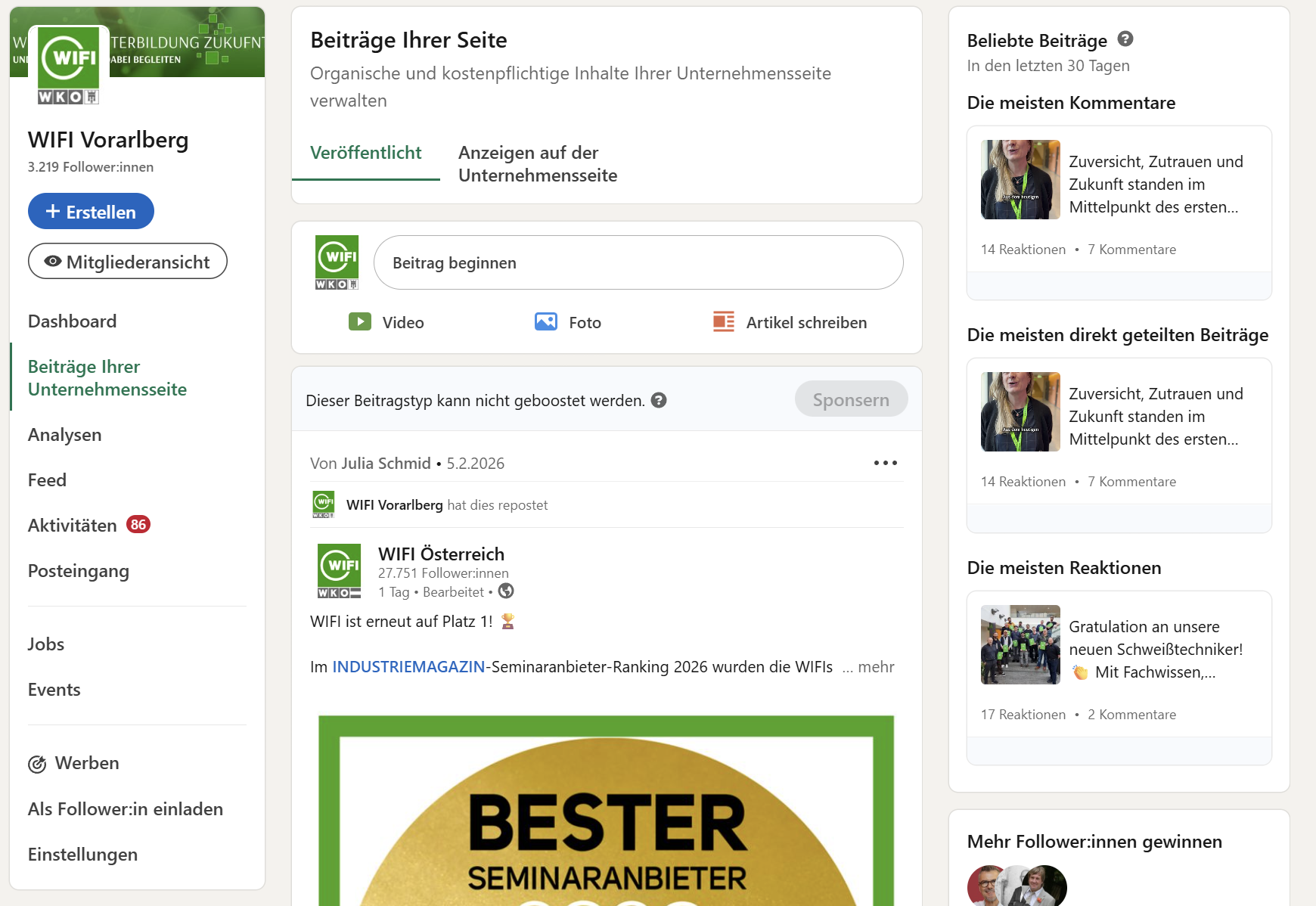Click the Sponsern button
Viewport: 1316px width, 906px height.
pos(850,399)
